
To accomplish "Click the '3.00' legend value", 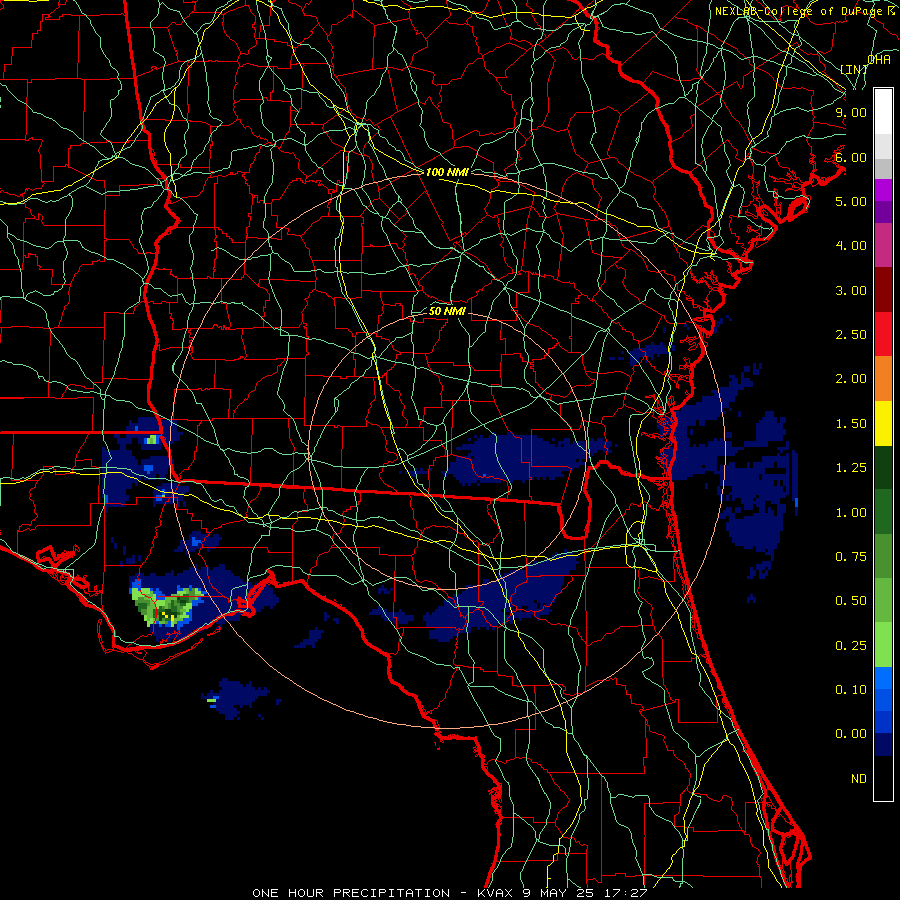I will [x=851, y=290].
